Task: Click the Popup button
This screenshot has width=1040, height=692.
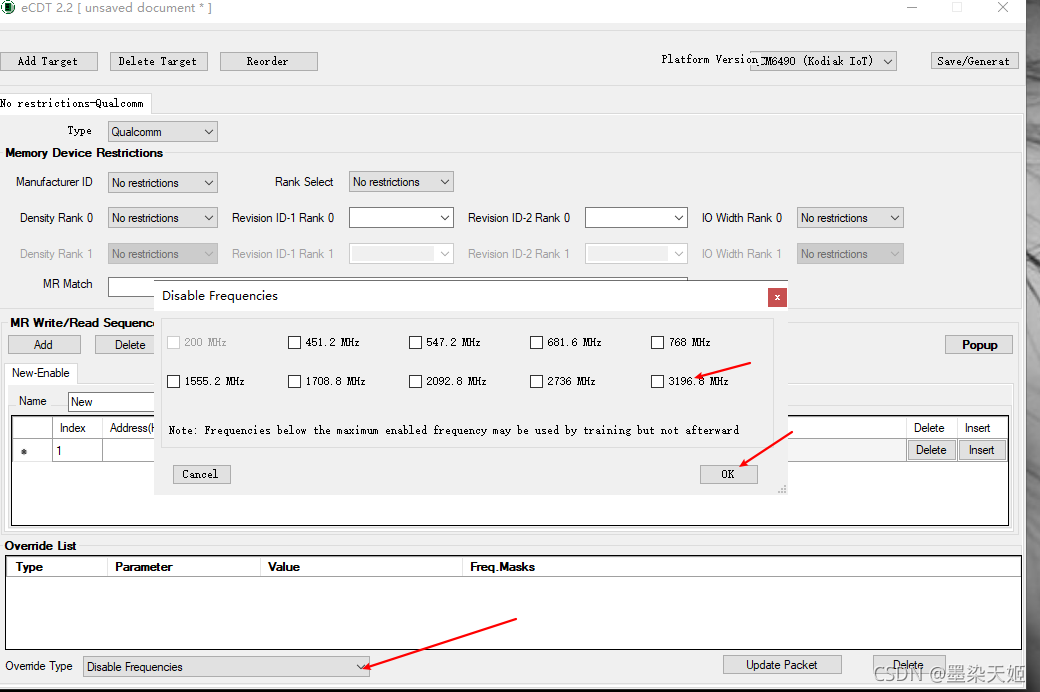Action: pyautogui.click(x=979, y=344)
